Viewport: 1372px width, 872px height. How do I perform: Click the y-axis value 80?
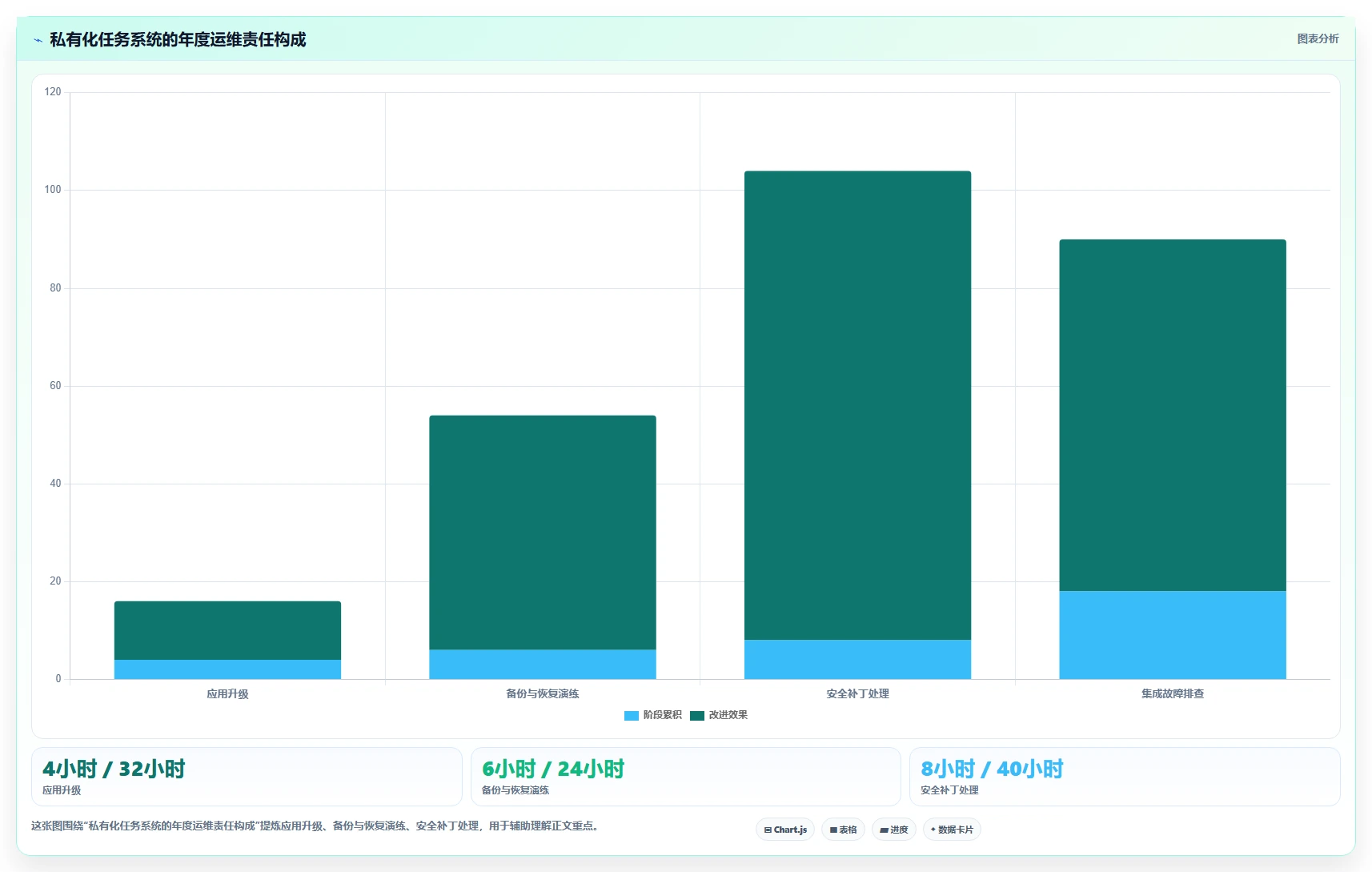tap(55, 288)
